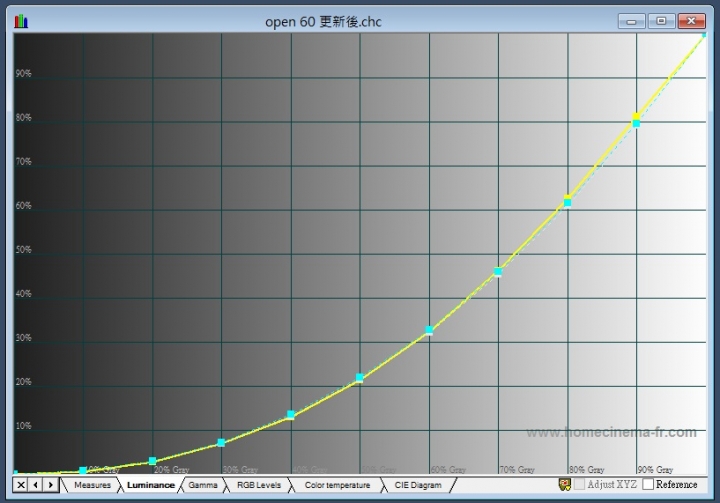Screen dimensions: 720x503
Task: Select the cyan point at 60% Gray
Action: tap(429, 330)
